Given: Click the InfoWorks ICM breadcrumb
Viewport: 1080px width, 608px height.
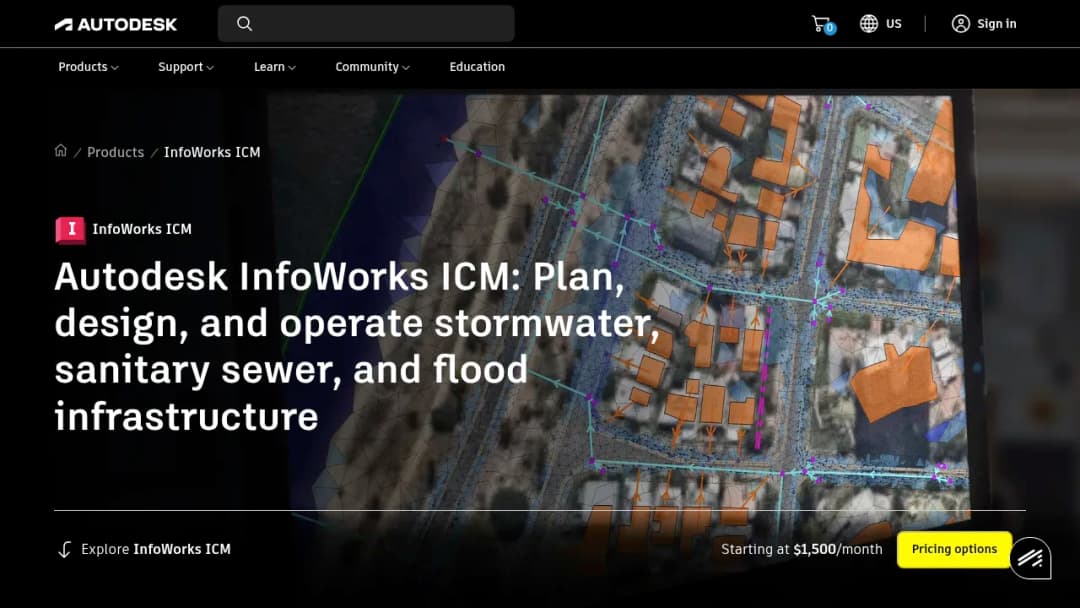Looking at the screenshot, I should [212, 152].
